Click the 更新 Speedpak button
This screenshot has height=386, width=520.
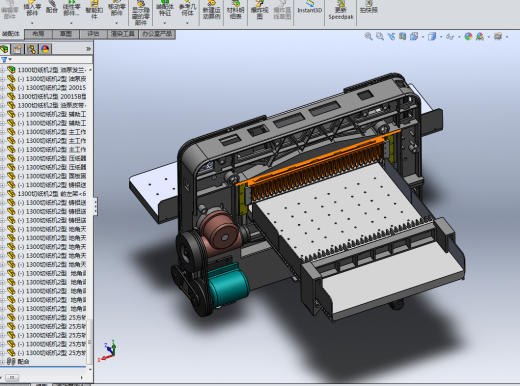[341, 10]
